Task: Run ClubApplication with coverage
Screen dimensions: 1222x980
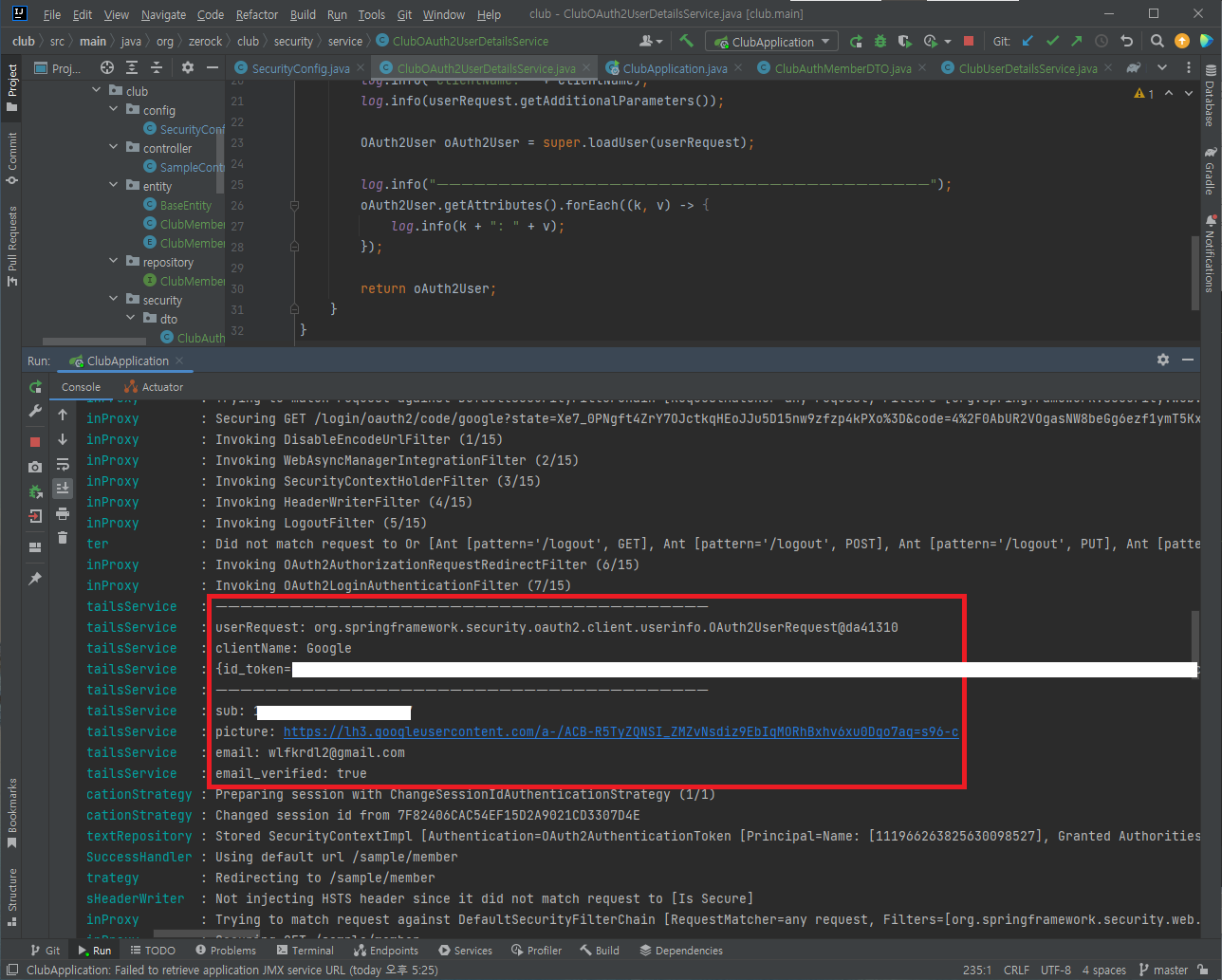Action: tap(904, 41)
